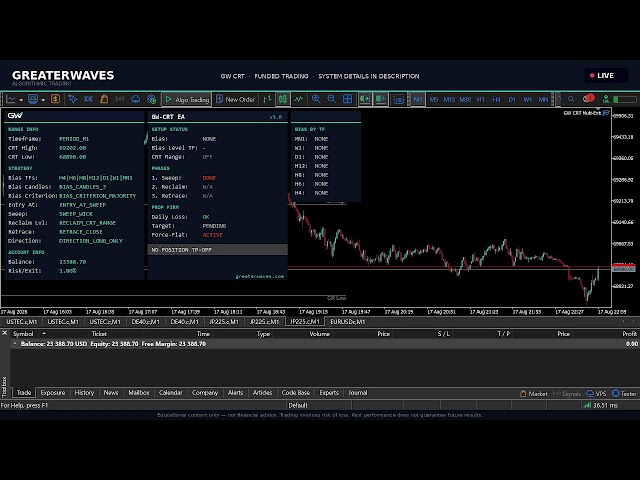Close the Toolbox panel
640x480 pixels.
[x=4, y=333]
